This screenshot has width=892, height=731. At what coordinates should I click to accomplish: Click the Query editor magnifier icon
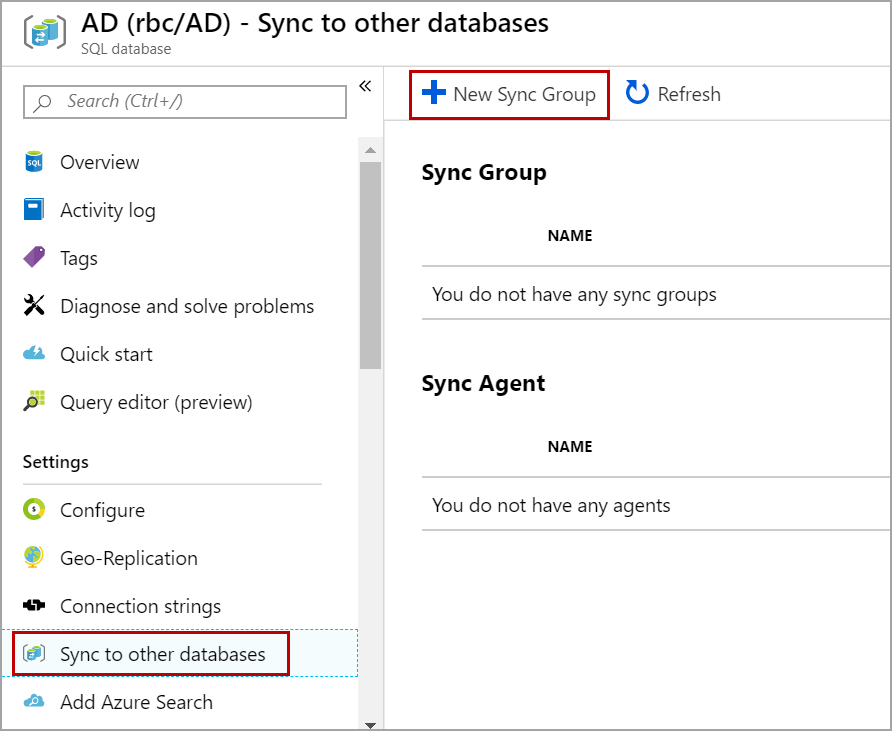pos(34,402)
